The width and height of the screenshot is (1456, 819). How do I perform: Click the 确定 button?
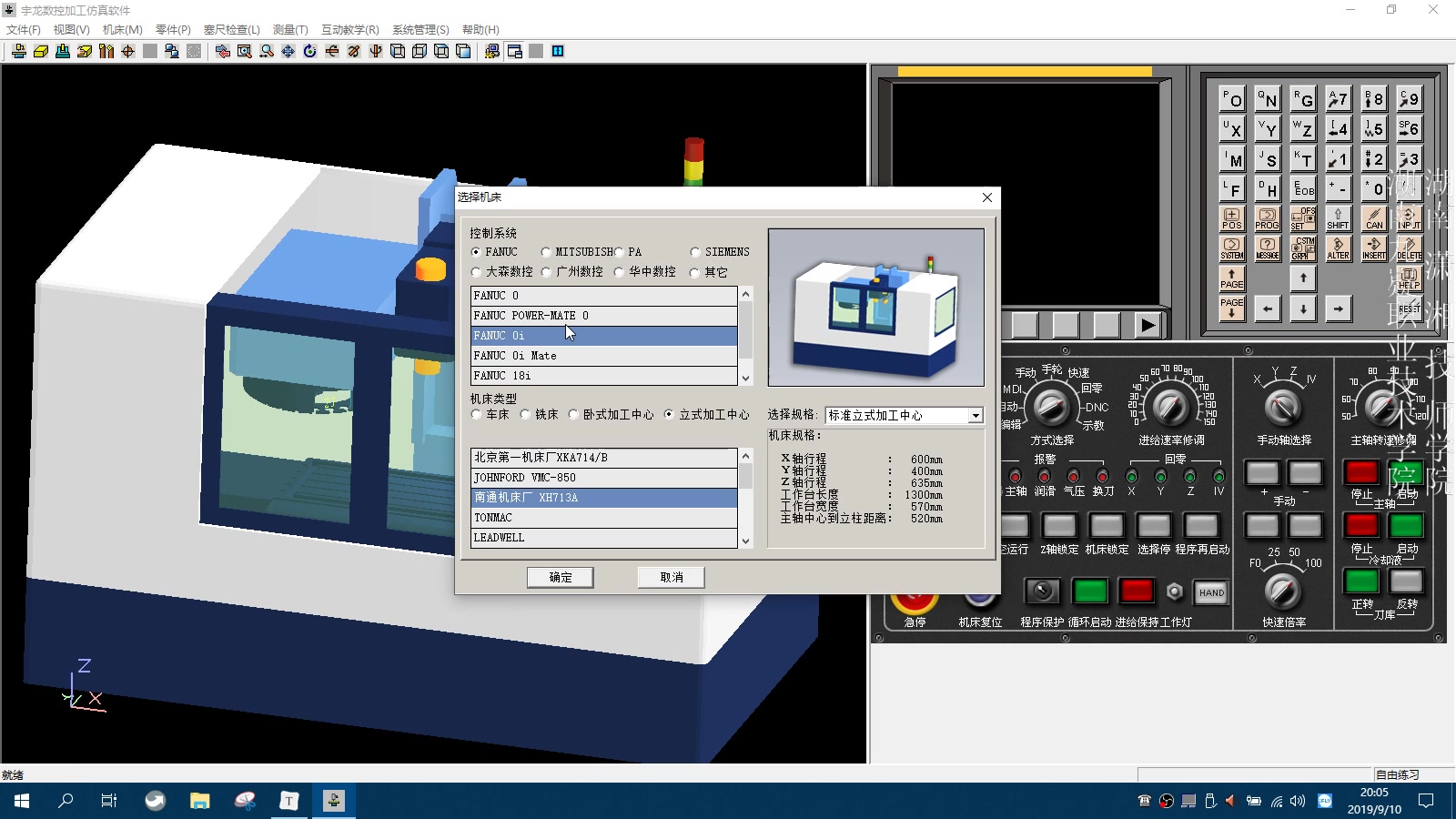click(x=561, y=578)
